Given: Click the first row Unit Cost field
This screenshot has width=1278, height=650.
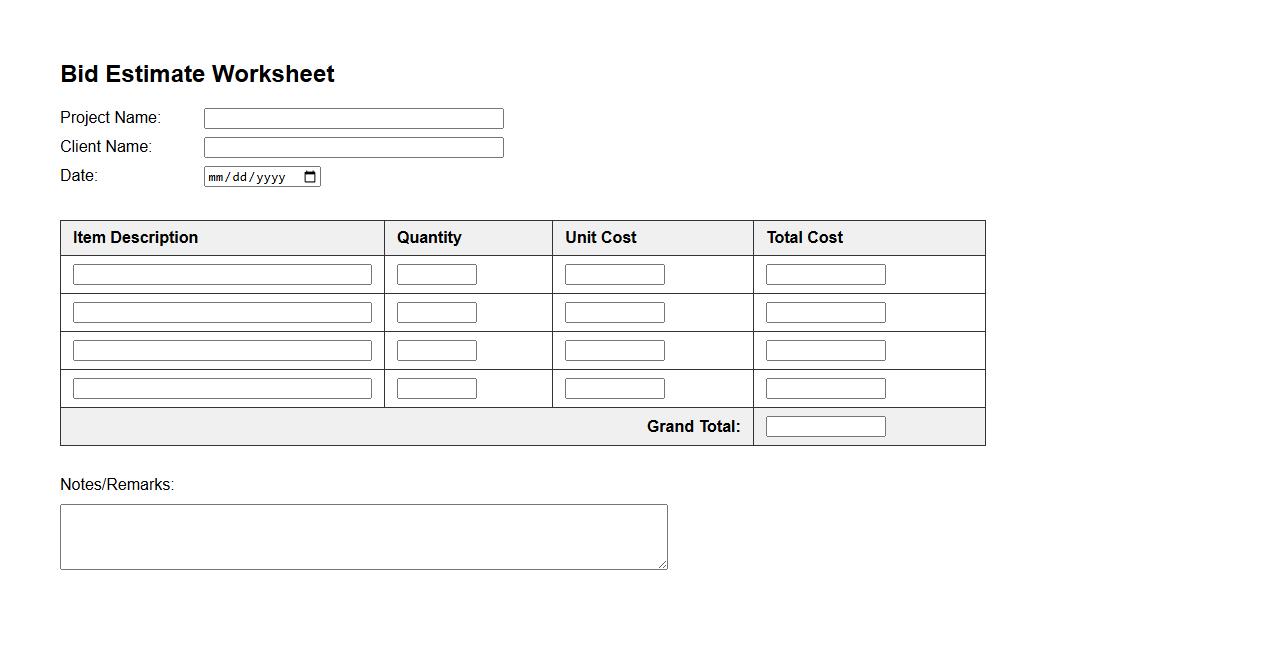Looking at the screenshot, I should pyautogui.click(x=614, y=274).
